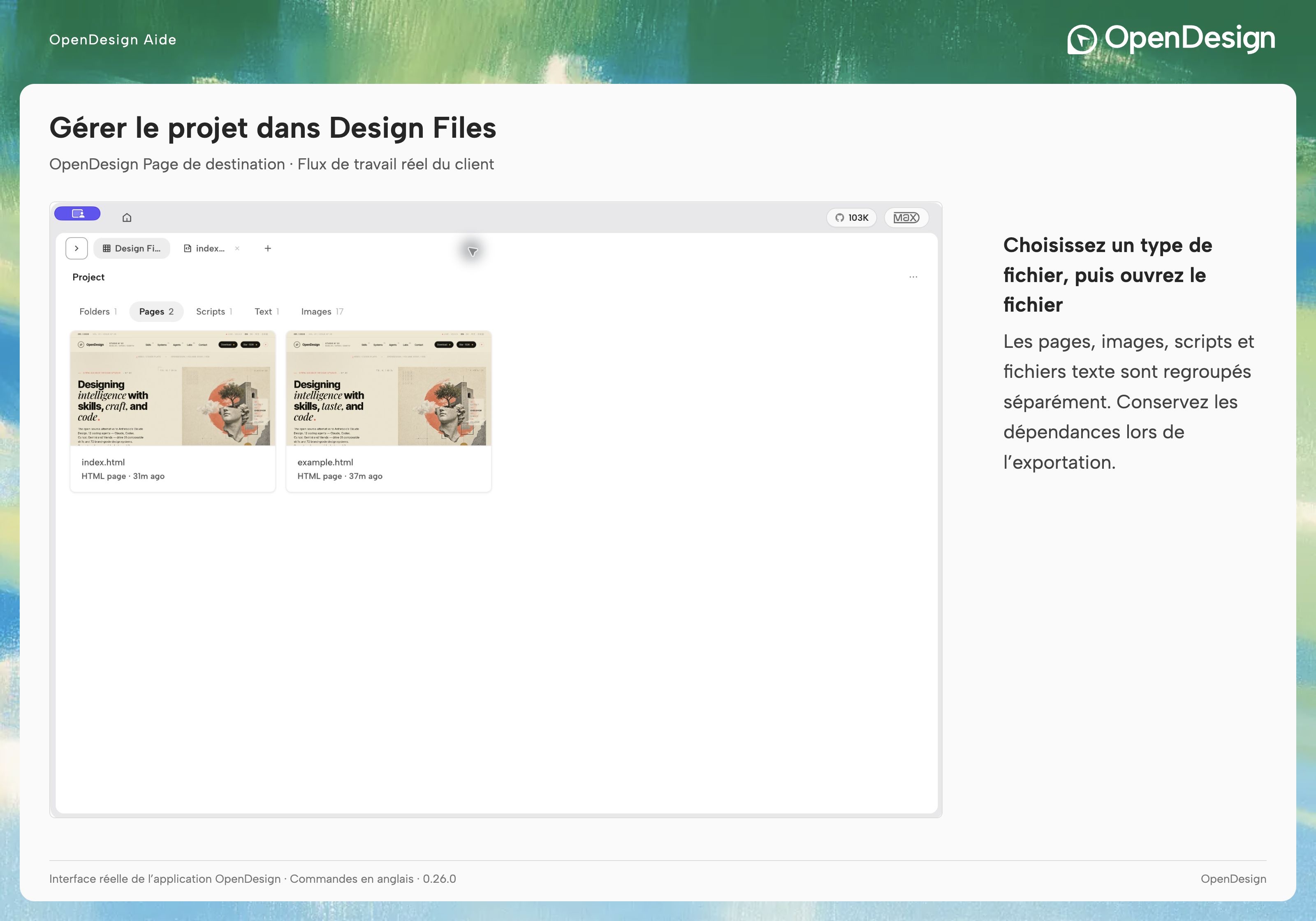The height and width of the screenshot is (921, 1316).
Task: Open the Project more options menu
Action: 913,277
